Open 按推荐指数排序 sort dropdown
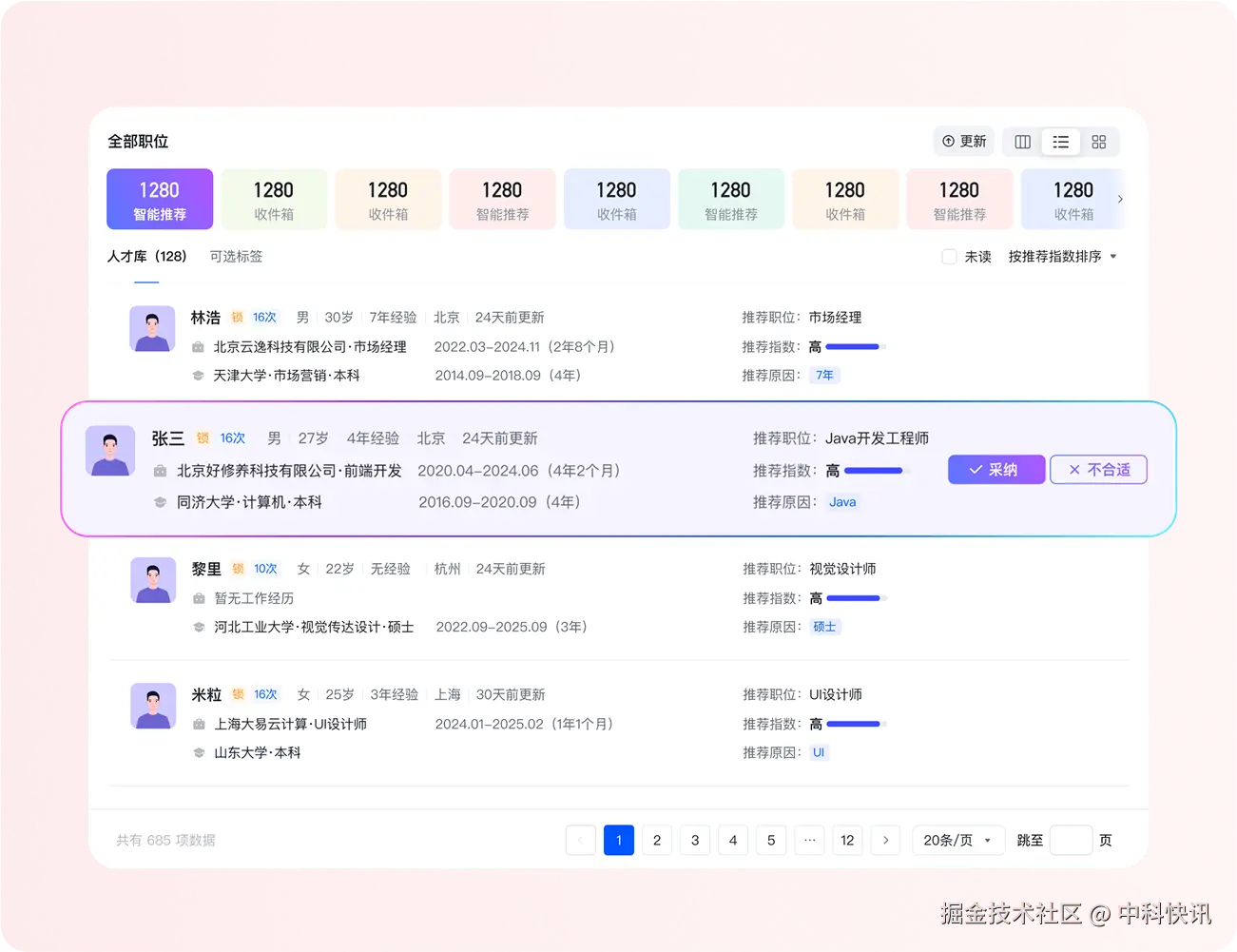The width and height of the screenshot is (1237, 952). (x=1063, y=257)
